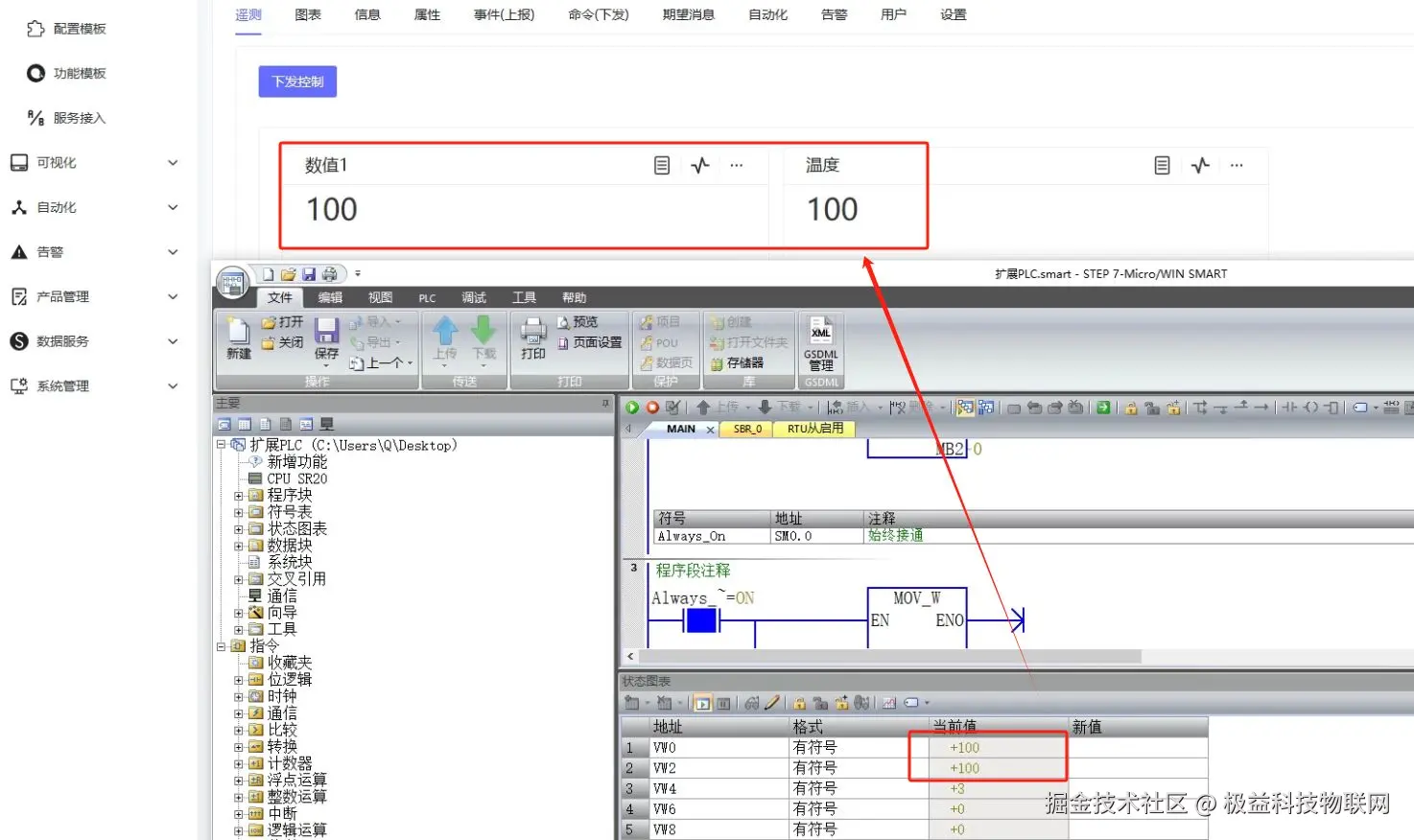Screen dimensions: 1414x840
Task: Click the pencil write icon in status chart toolbar
Action: click(772, 703)
